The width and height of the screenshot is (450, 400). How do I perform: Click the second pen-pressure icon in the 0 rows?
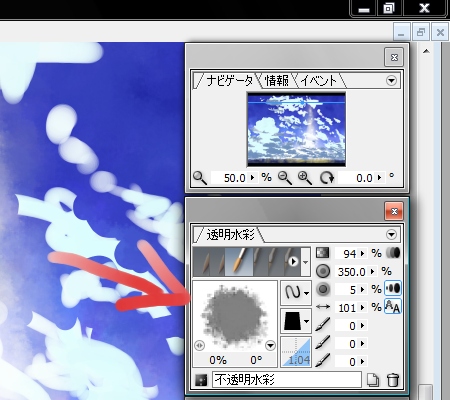(x=323, y=343)
